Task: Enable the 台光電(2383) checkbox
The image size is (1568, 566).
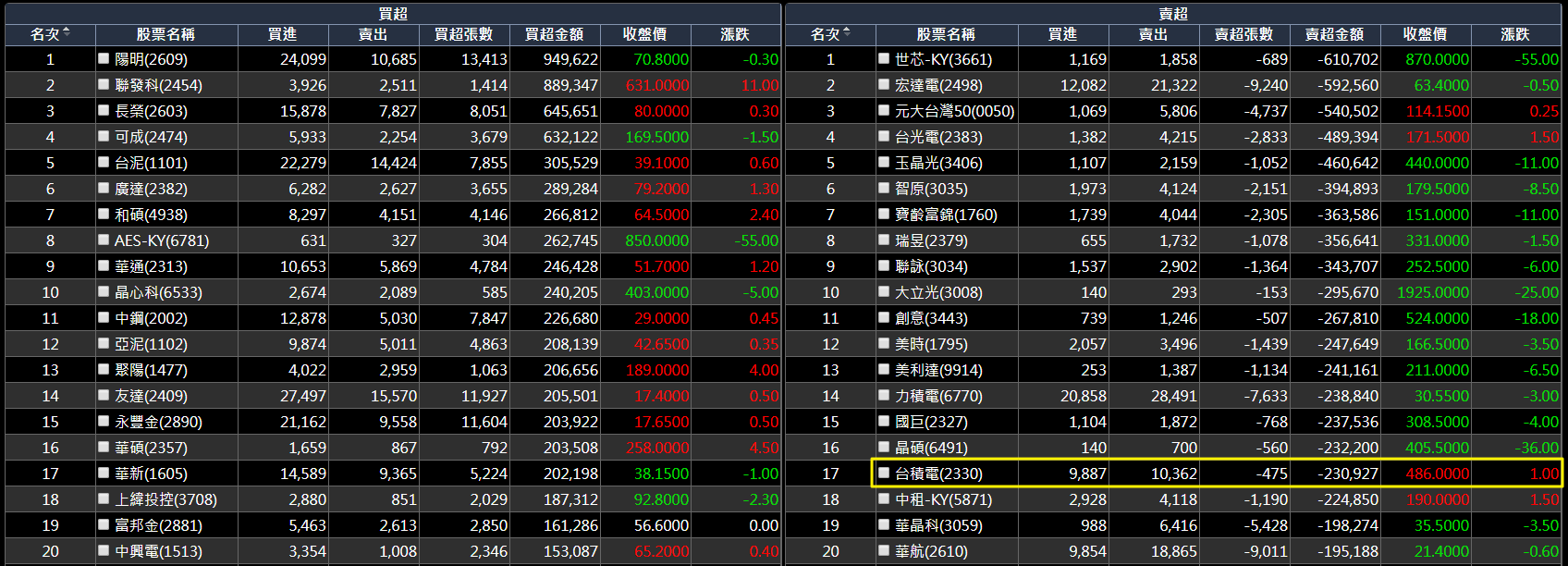Action: tap(884, 136)
